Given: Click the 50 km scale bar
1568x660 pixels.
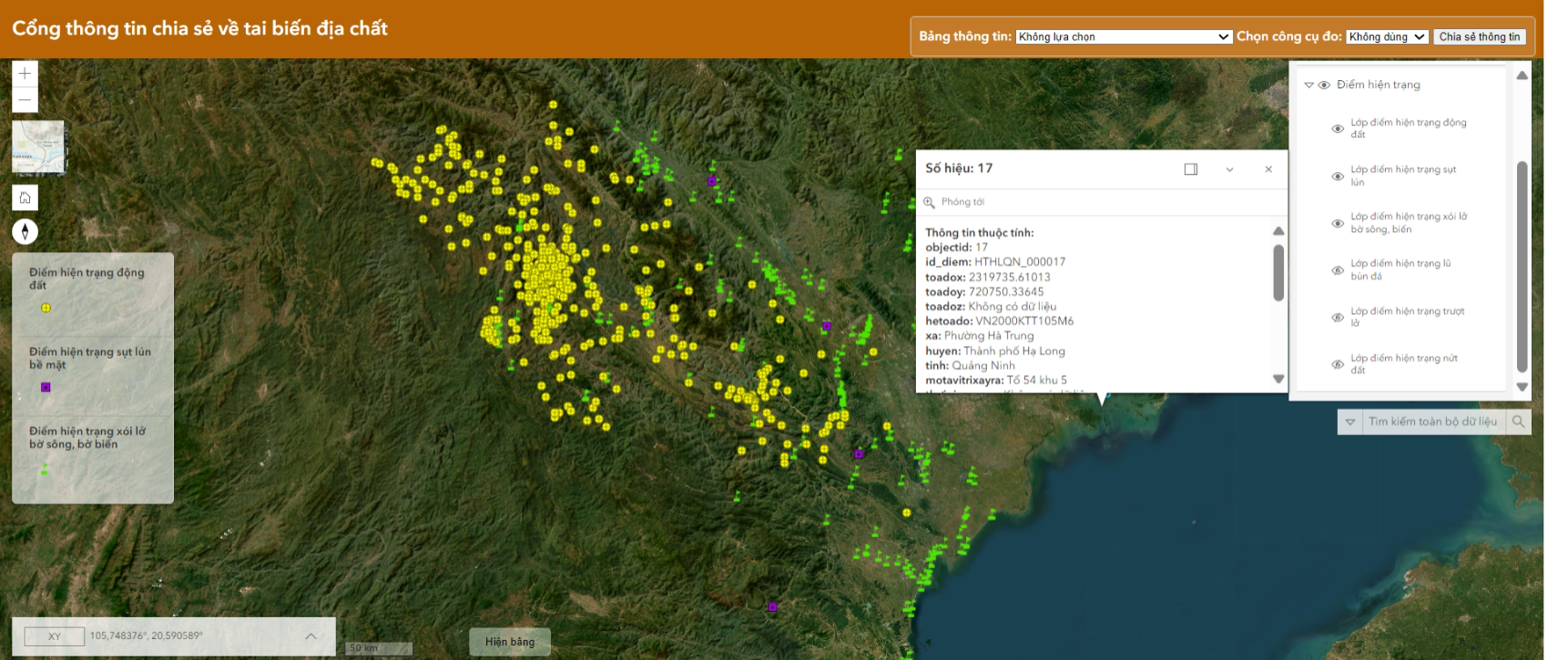Looking at the screenshot, I should click(380, 648).
